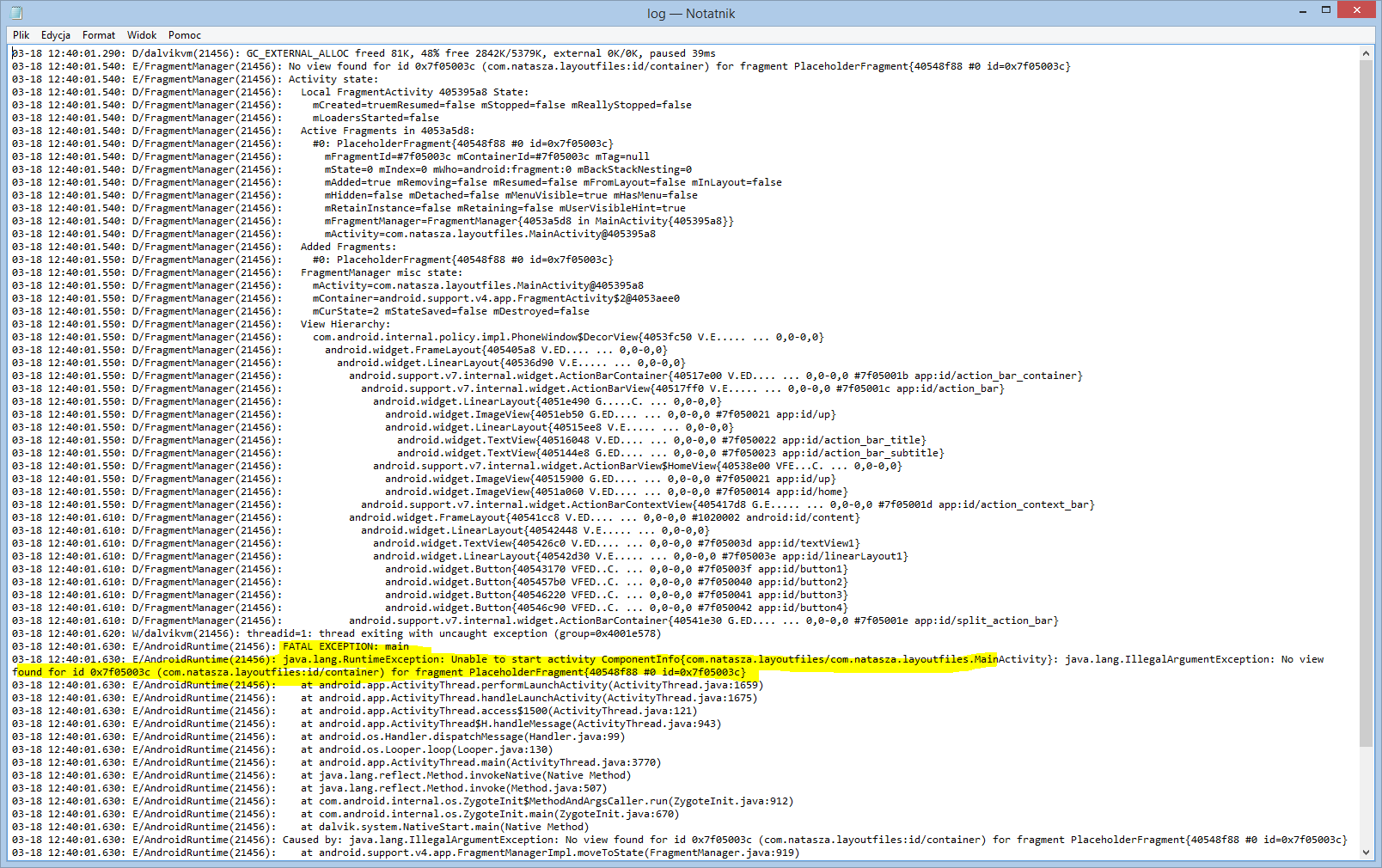Click the 'FragmentManagerImpl.moveToState(FragmentManager.java:919)' line
This screenshot has width=1382, height=868.
[406, 853]
